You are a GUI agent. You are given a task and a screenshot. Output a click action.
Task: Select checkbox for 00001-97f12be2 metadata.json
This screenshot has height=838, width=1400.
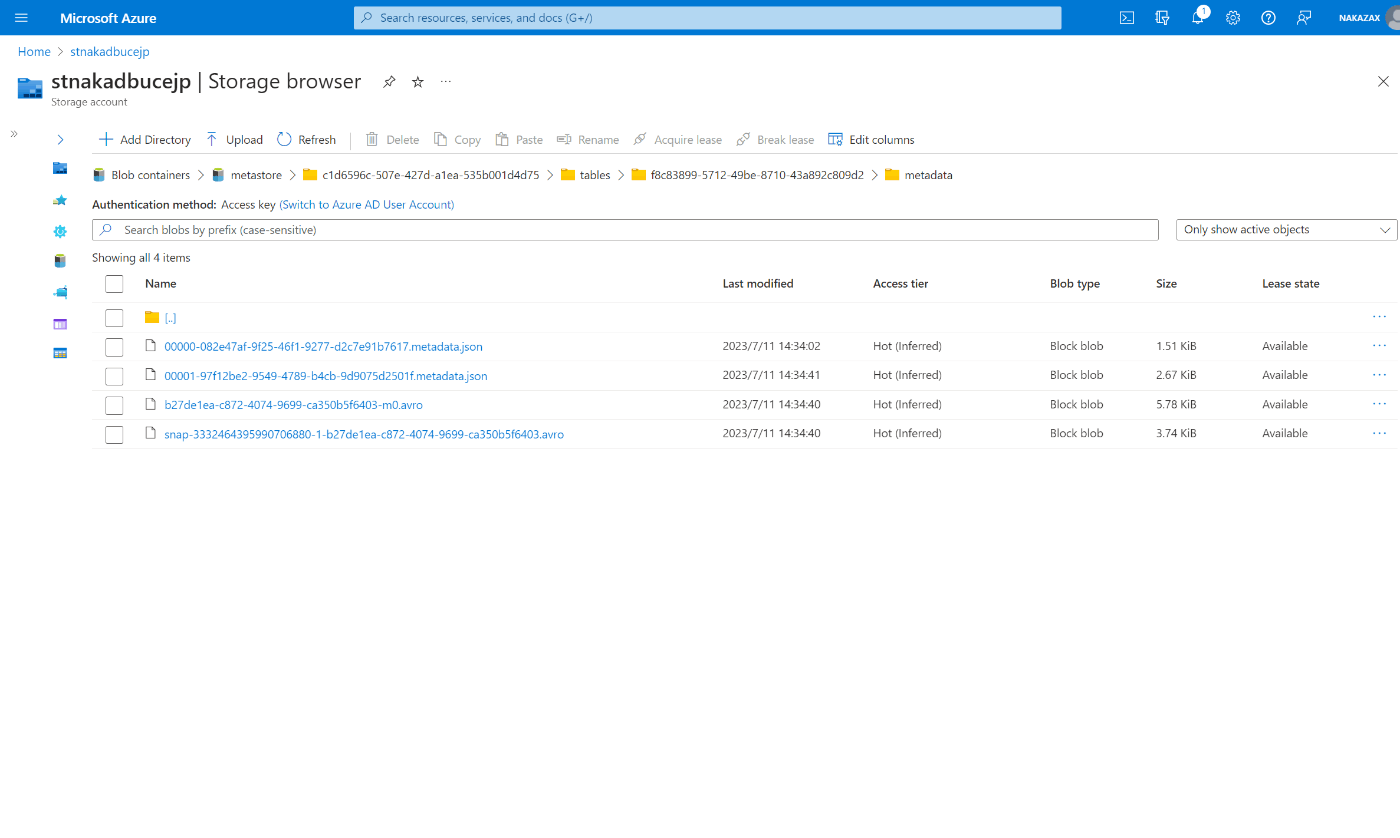114,376
